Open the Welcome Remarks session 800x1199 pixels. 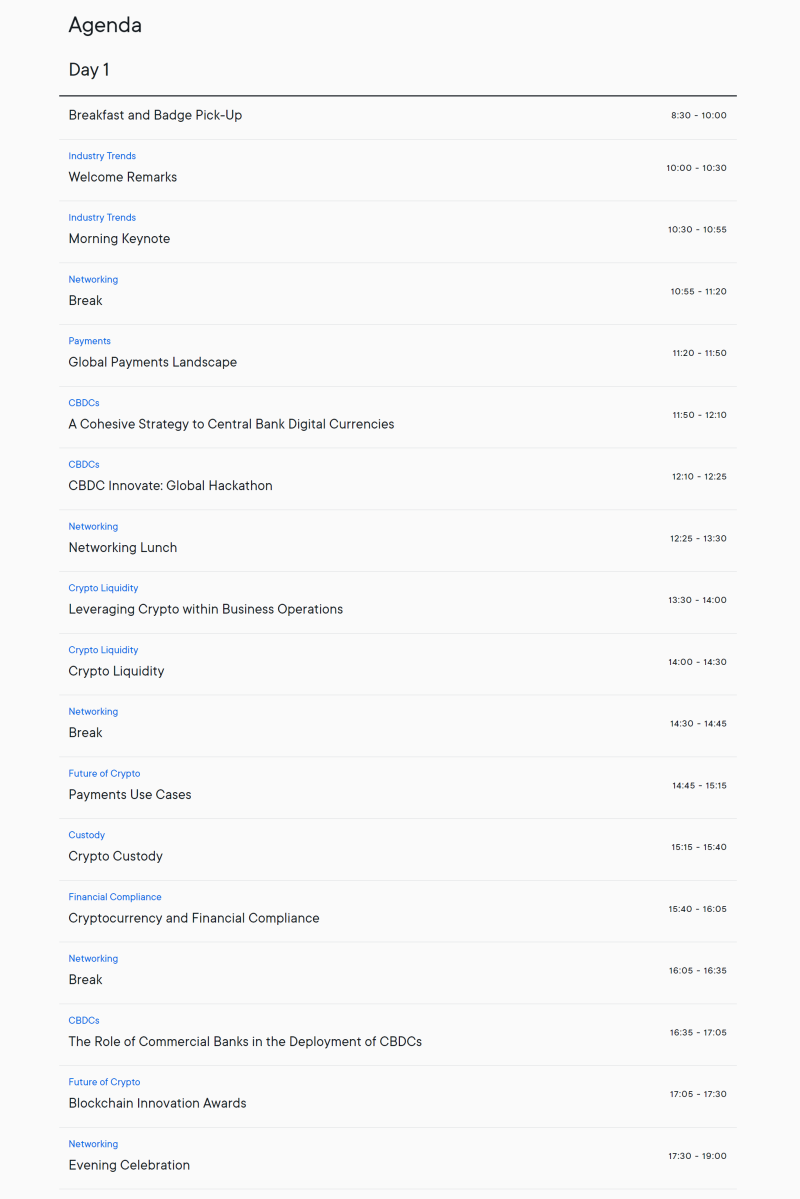click(122, 177)
